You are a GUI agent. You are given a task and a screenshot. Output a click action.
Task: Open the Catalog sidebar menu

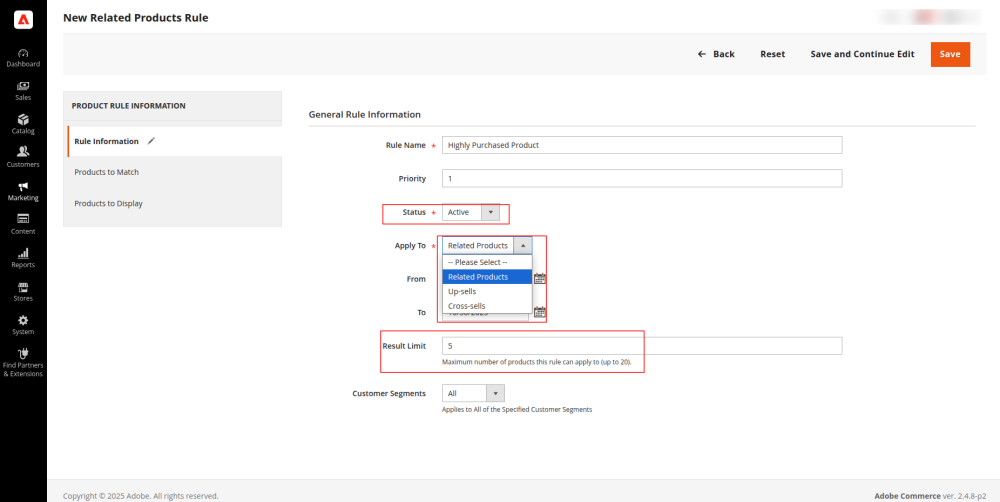point(23,123)
